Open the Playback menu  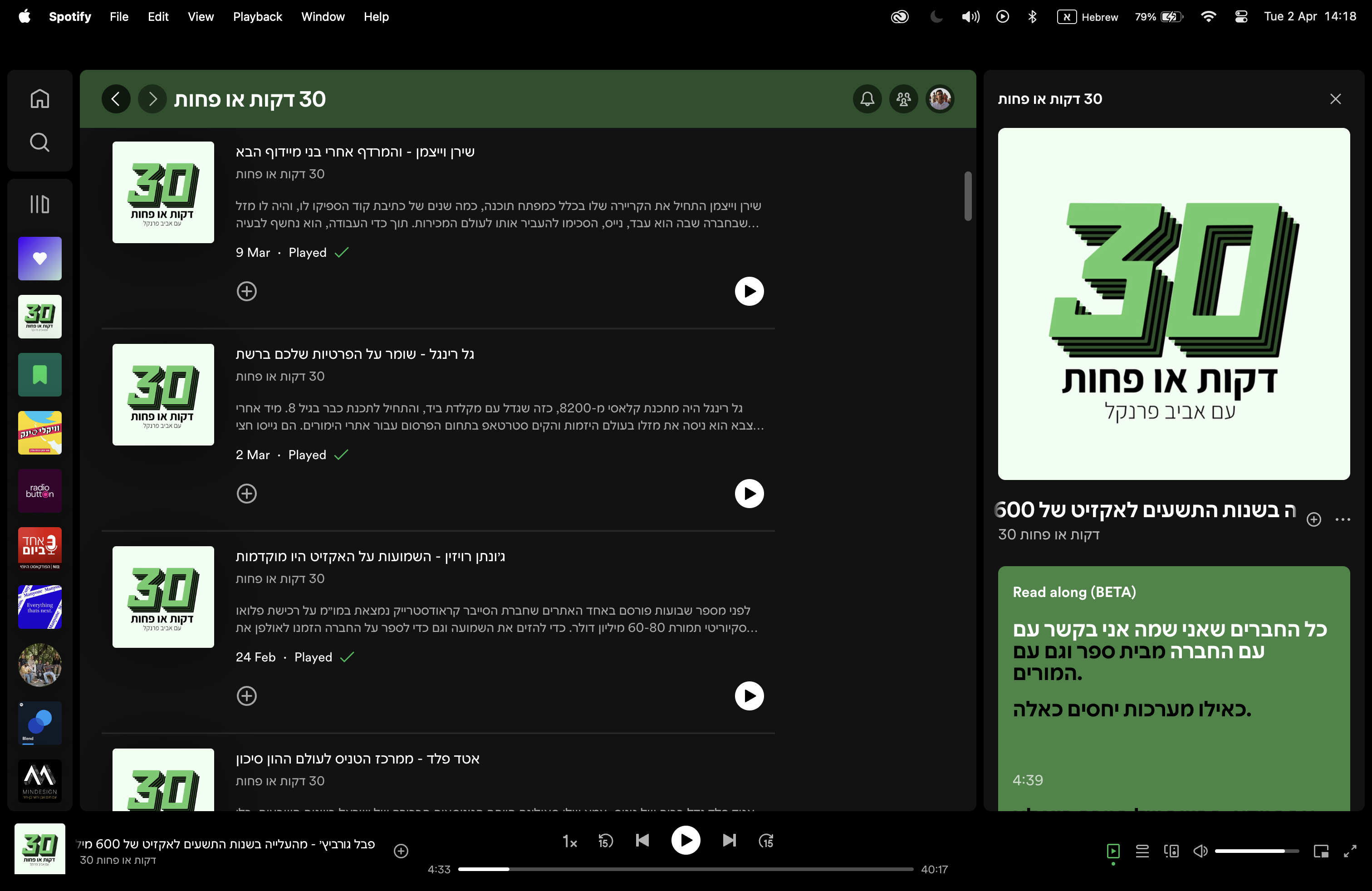258,17
